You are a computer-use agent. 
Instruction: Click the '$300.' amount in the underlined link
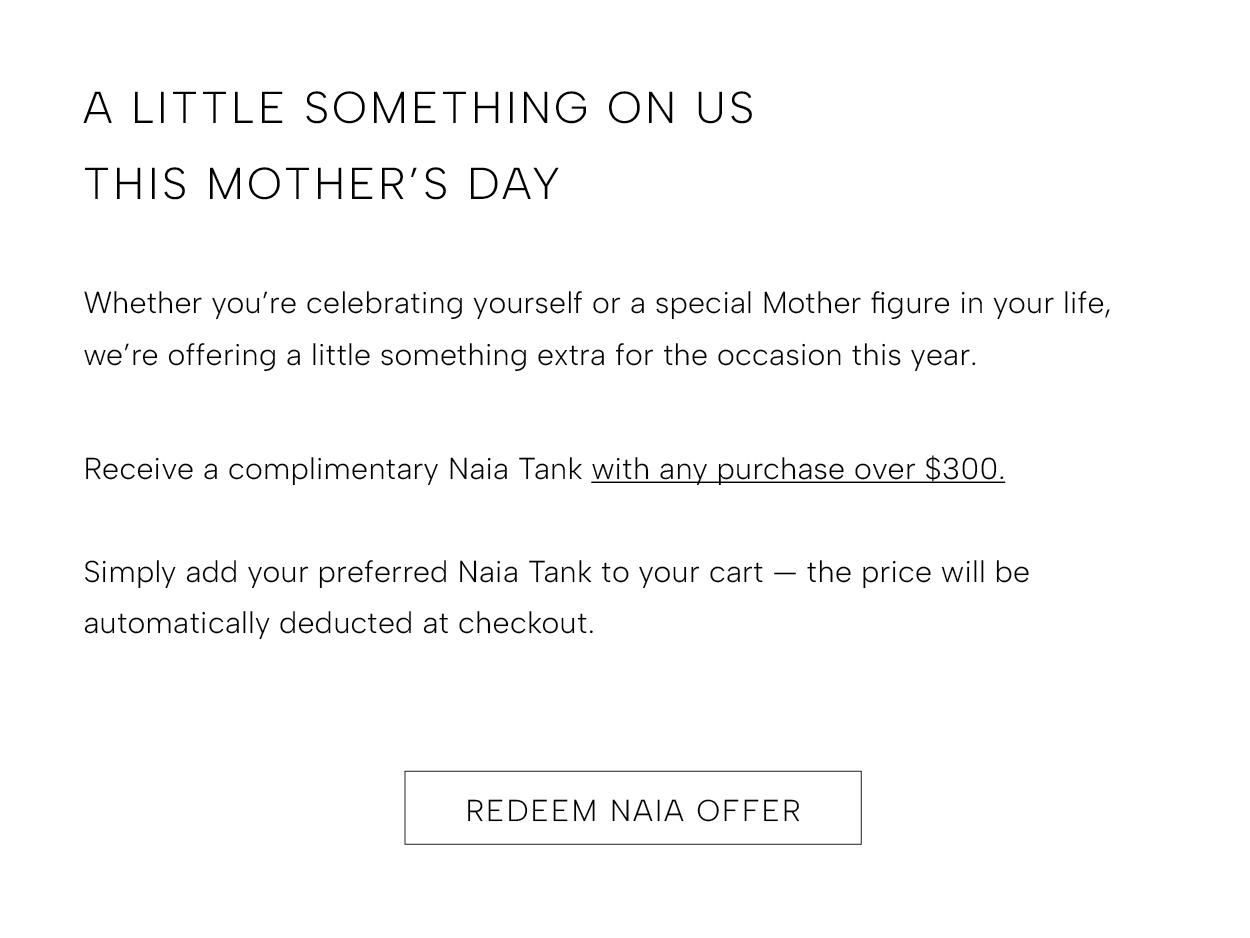pyautogui.click(x=964, y=469)
